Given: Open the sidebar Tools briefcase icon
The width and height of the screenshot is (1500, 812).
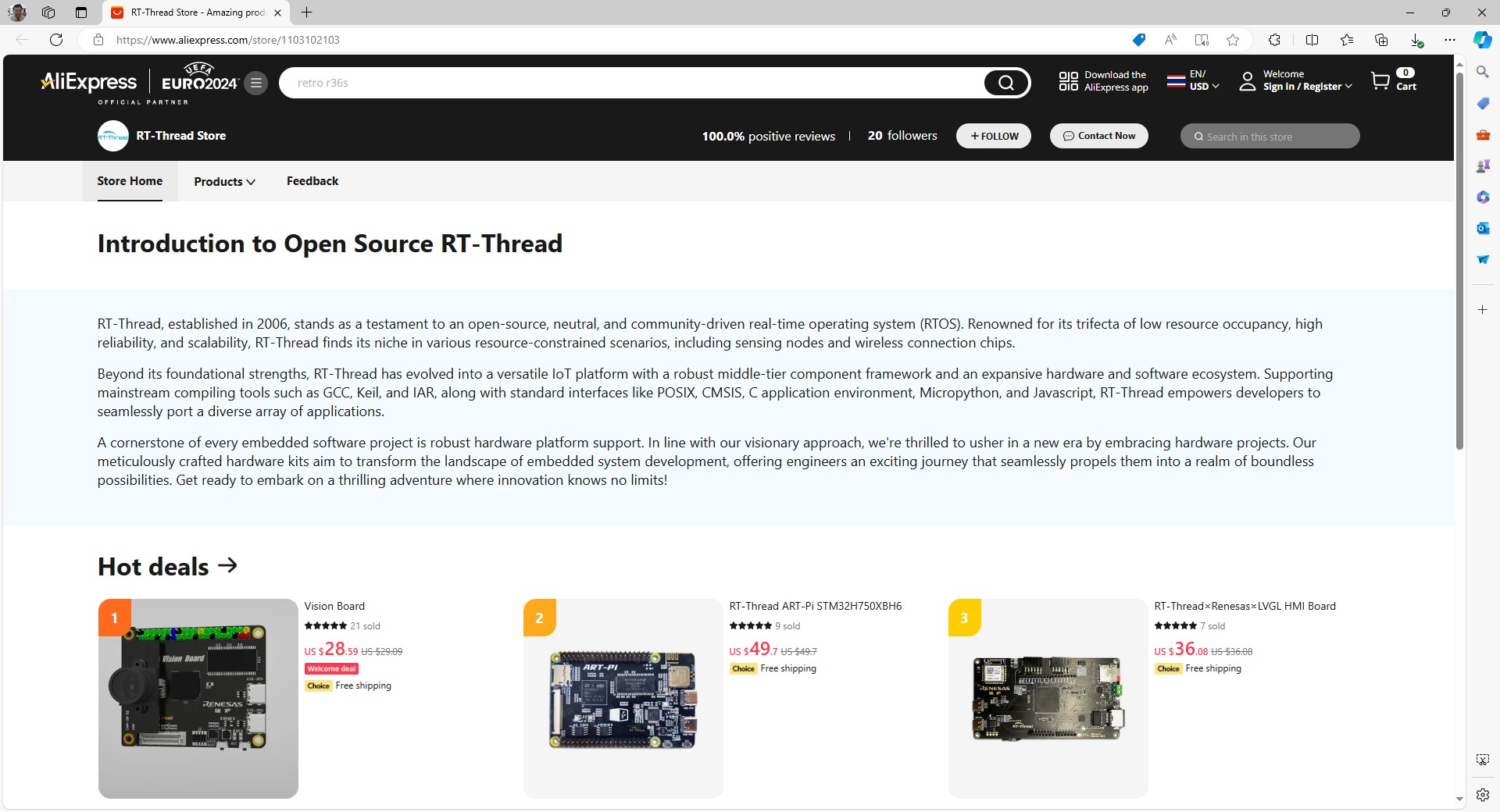Looking at the screenshot, I should [1482, 134].
